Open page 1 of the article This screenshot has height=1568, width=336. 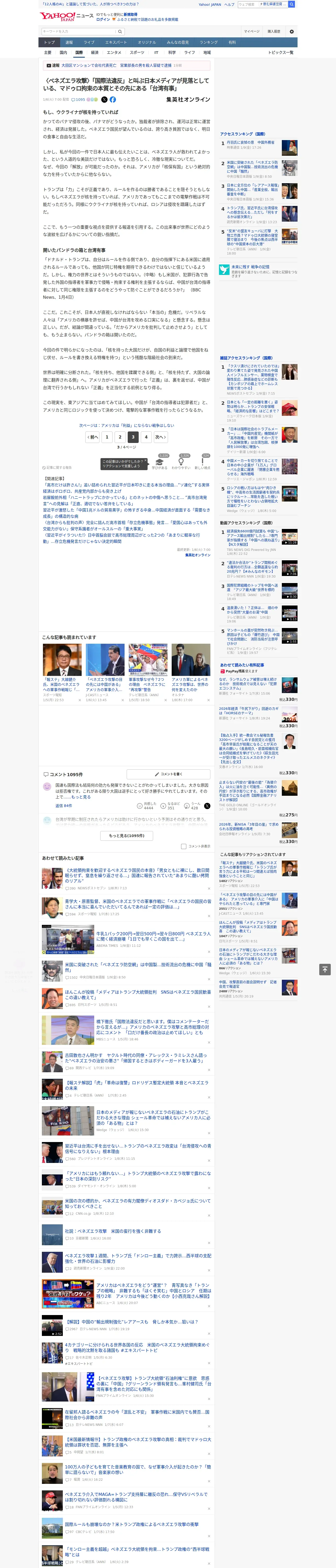[107, 436]
